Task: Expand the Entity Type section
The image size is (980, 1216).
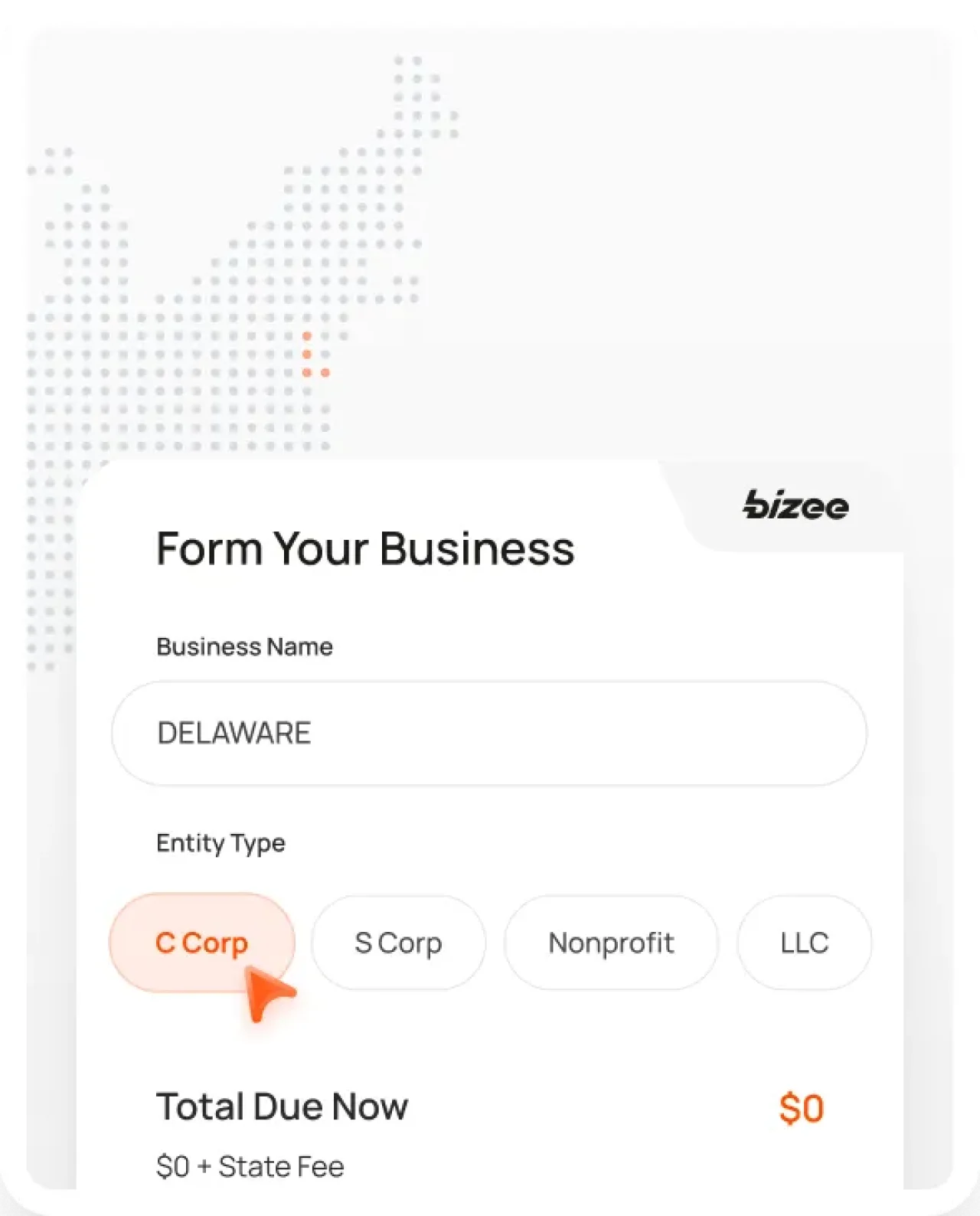Action: 220,843
